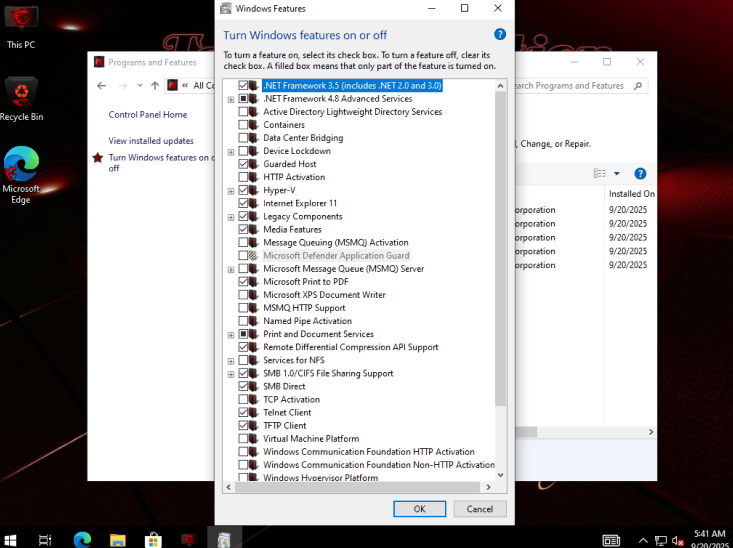This screenshot has width=733, height=548.
Task: Click the feature list horizontal scroll right arrow
Action: [488, 487]
